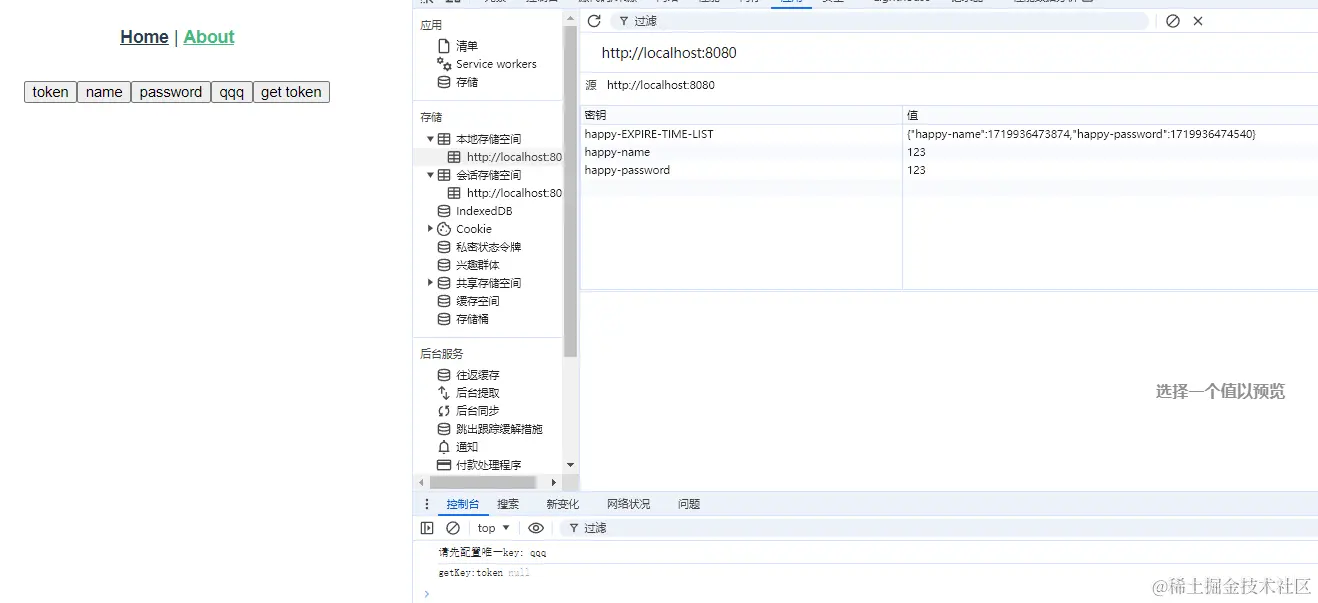Open 私密状态令牌 in the storage tree

click(488, 247)
